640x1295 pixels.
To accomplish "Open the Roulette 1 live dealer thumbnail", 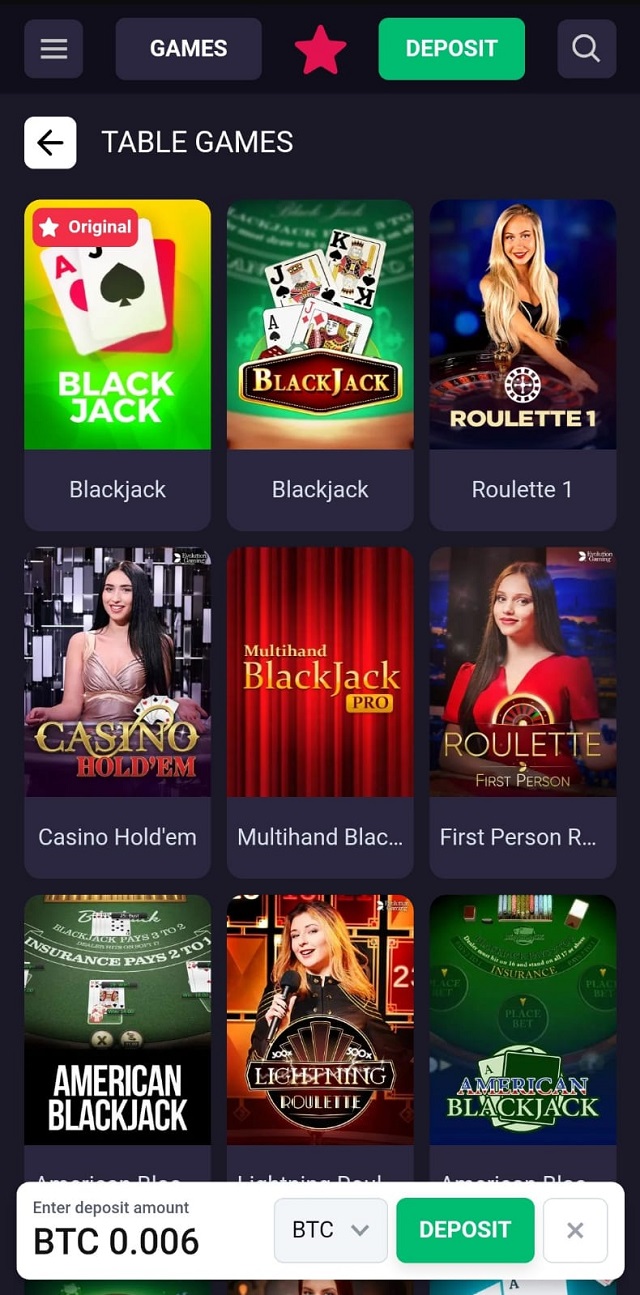I will tap(523, 324).
